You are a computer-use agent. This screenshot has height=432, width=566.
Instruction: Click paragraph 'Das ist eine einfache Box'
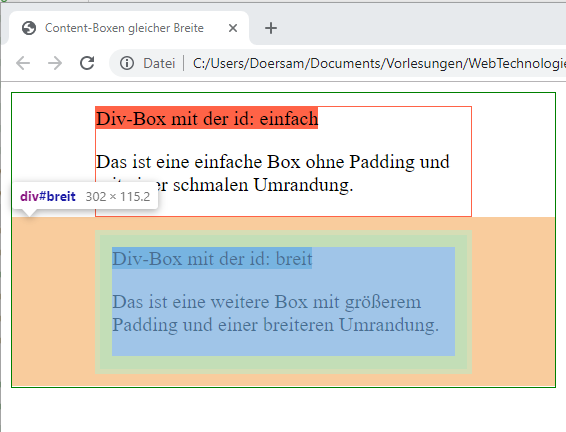(x=273, y=173)
